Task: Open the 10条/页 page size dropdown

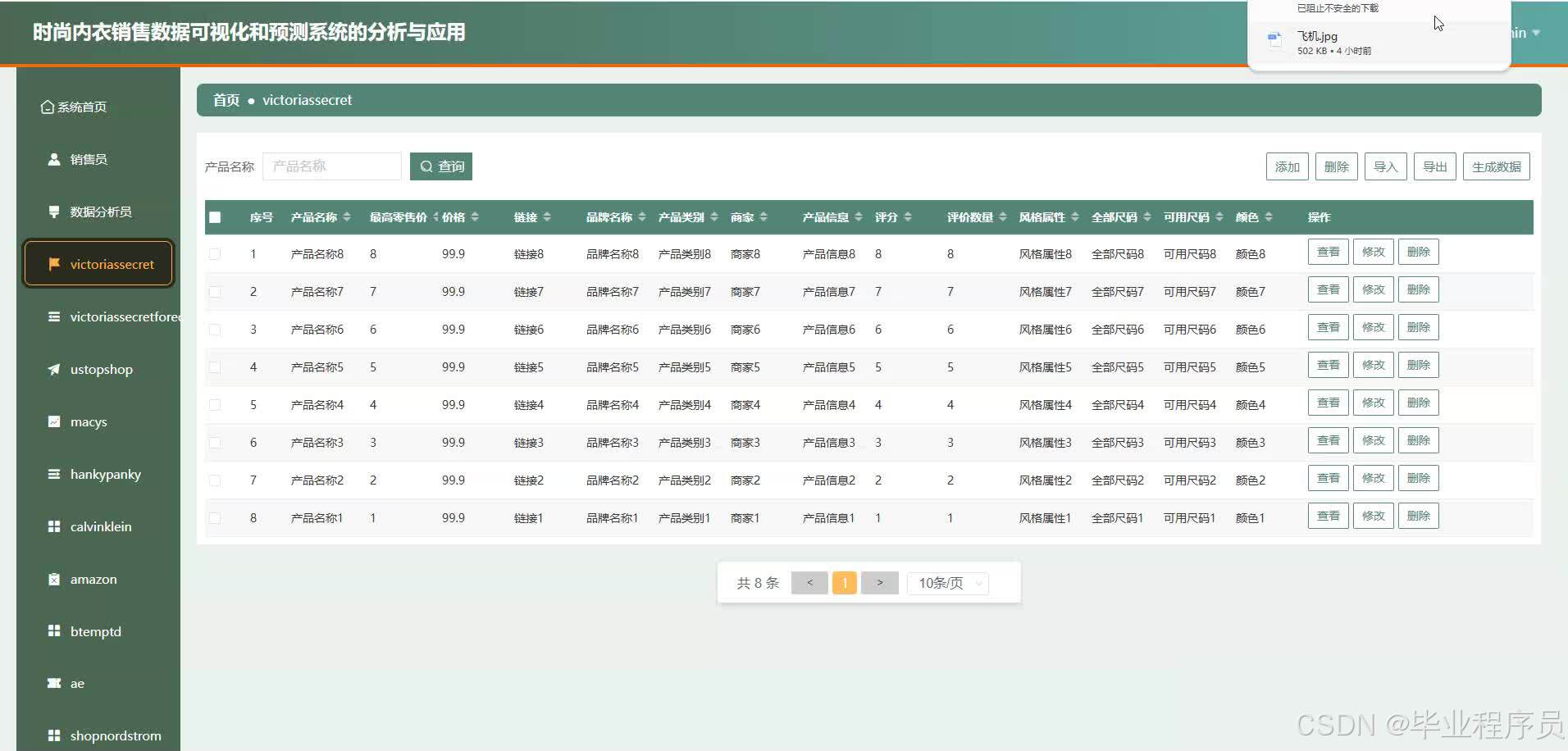Action: coord(948,583)
